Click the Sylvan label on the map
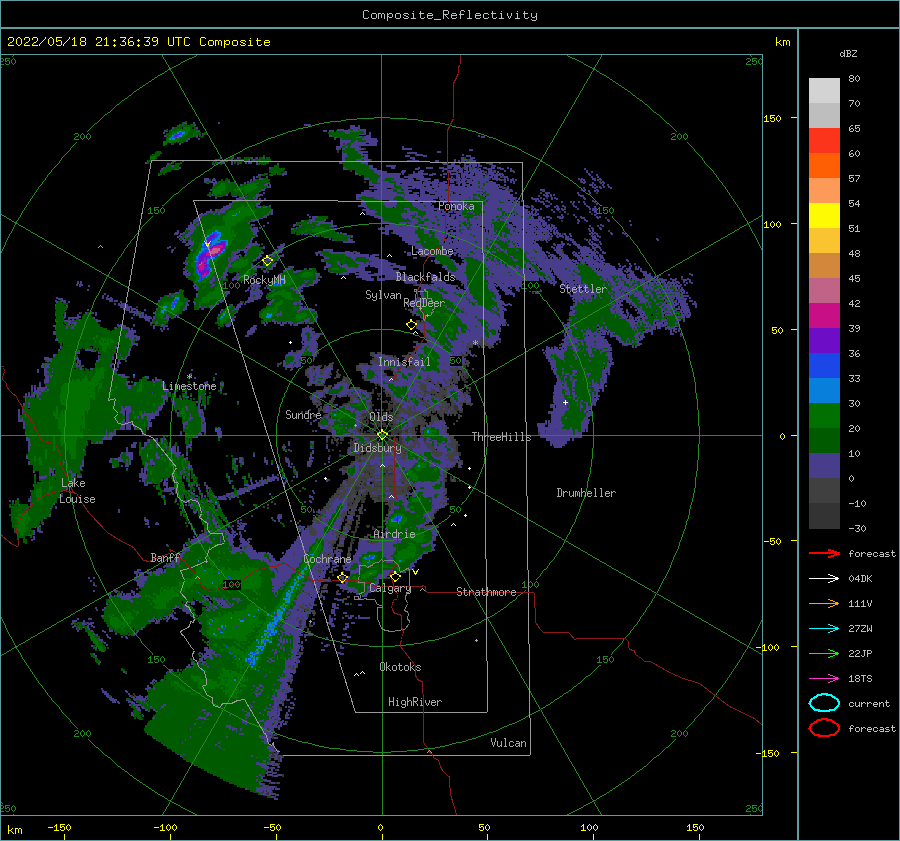This screenshot has width=900, height=841. click(x=383, y=295)
